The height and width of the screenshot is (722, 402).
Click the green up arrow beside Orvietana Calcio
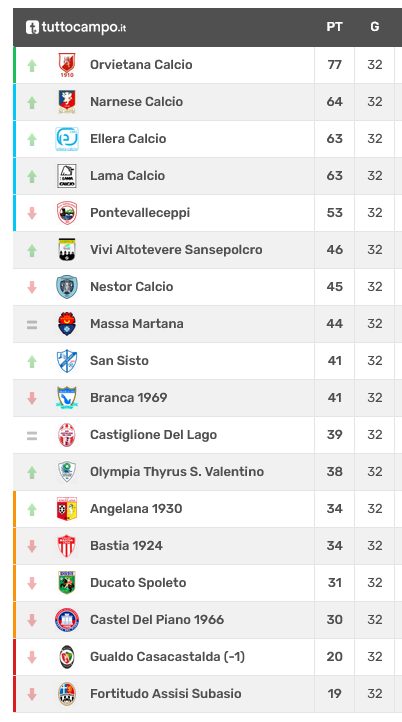pyautogui.click(x=32, y=65)
